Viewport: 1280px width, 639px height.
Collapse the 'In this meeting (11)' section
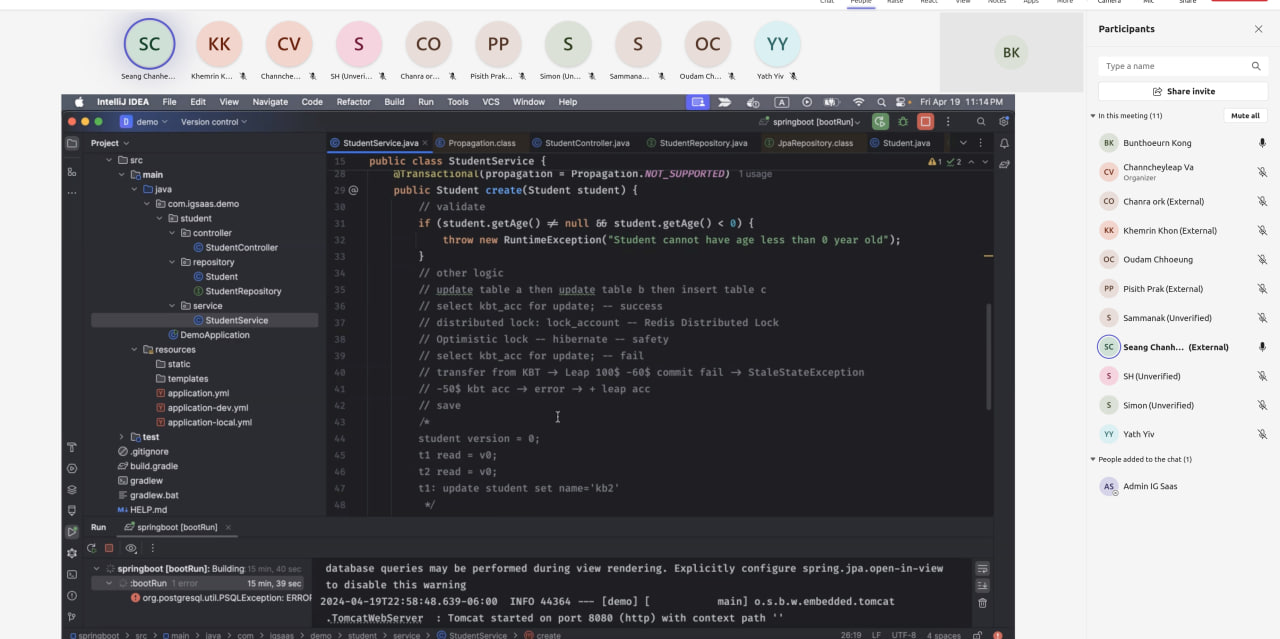[x=1093, y=116]
